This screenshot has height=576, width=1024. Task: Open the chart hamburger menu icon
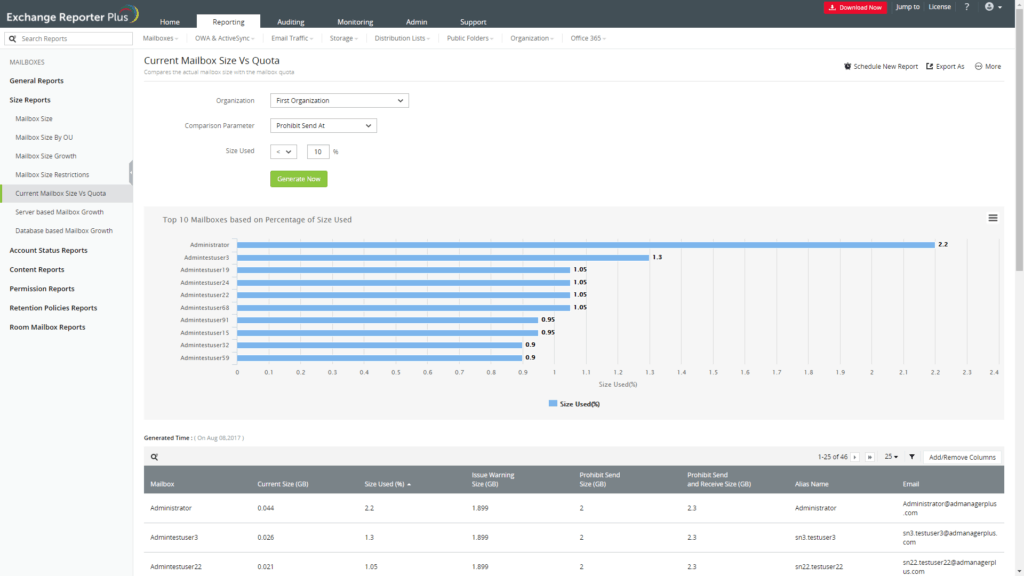point(993,218)
